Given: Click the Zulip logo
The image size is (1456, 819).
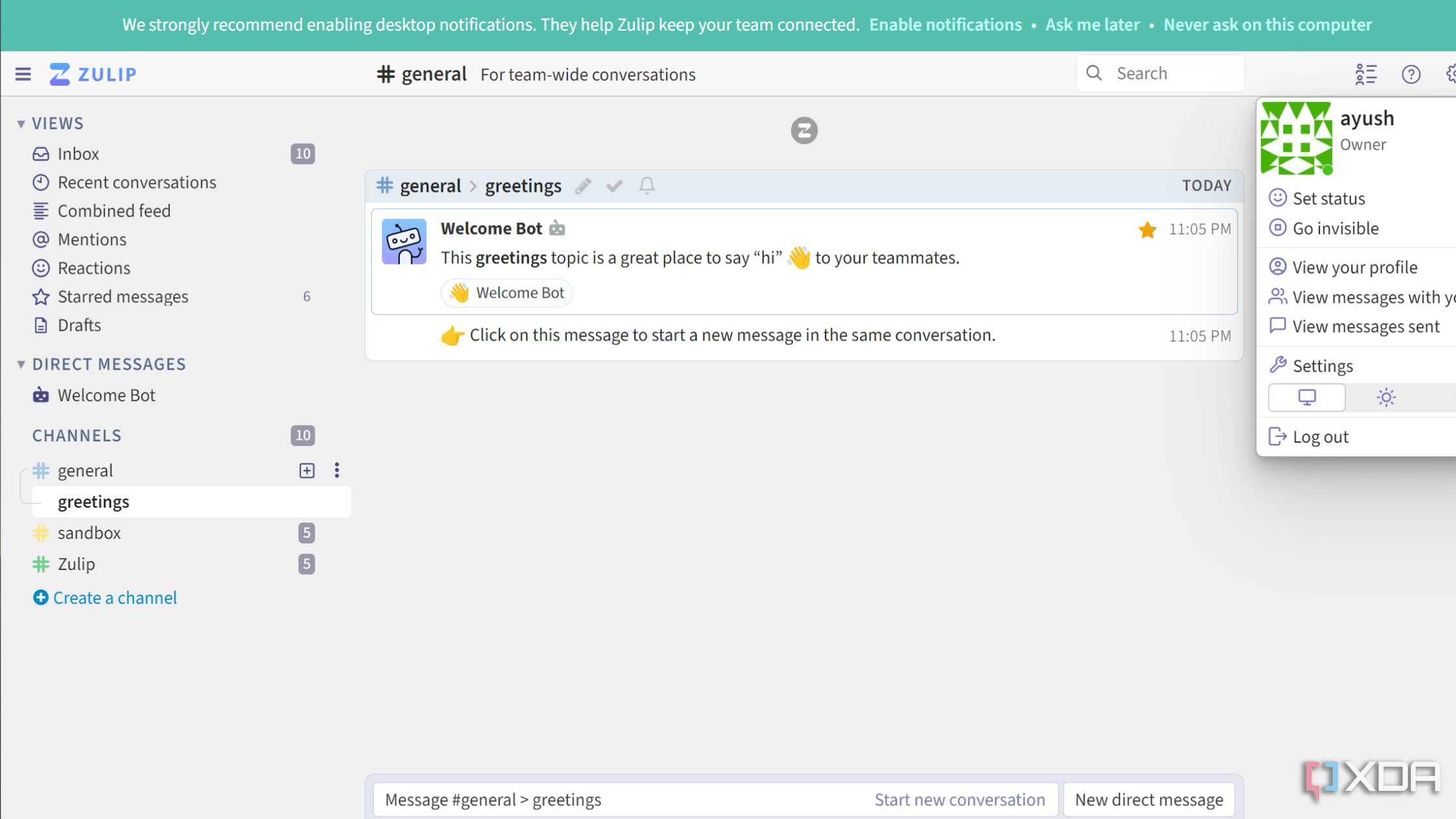Looking at the screenshot, I should [x=93, y=74].
